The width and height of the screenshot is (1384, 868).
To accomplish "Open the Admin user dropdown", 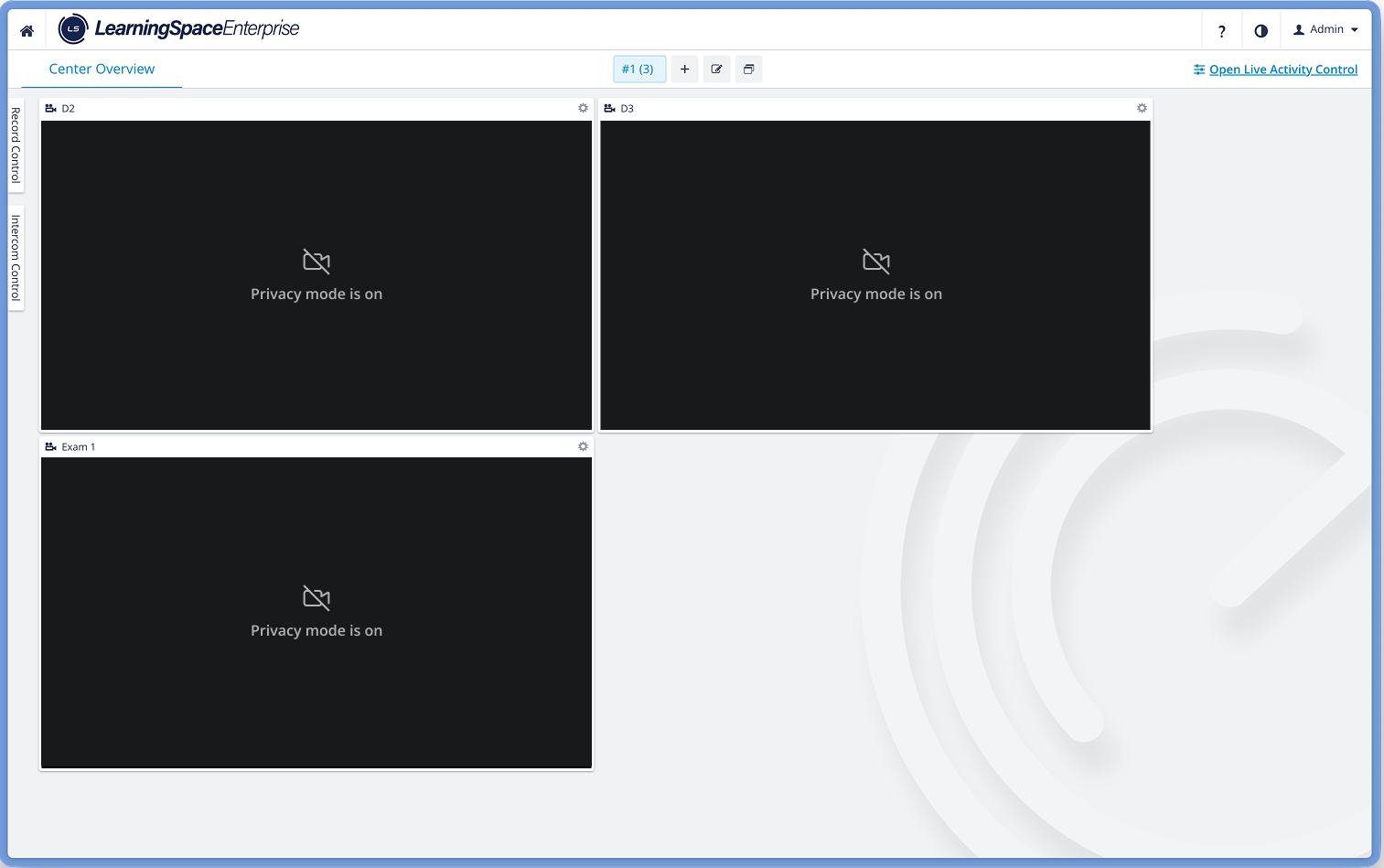I will pos(1325,29).
